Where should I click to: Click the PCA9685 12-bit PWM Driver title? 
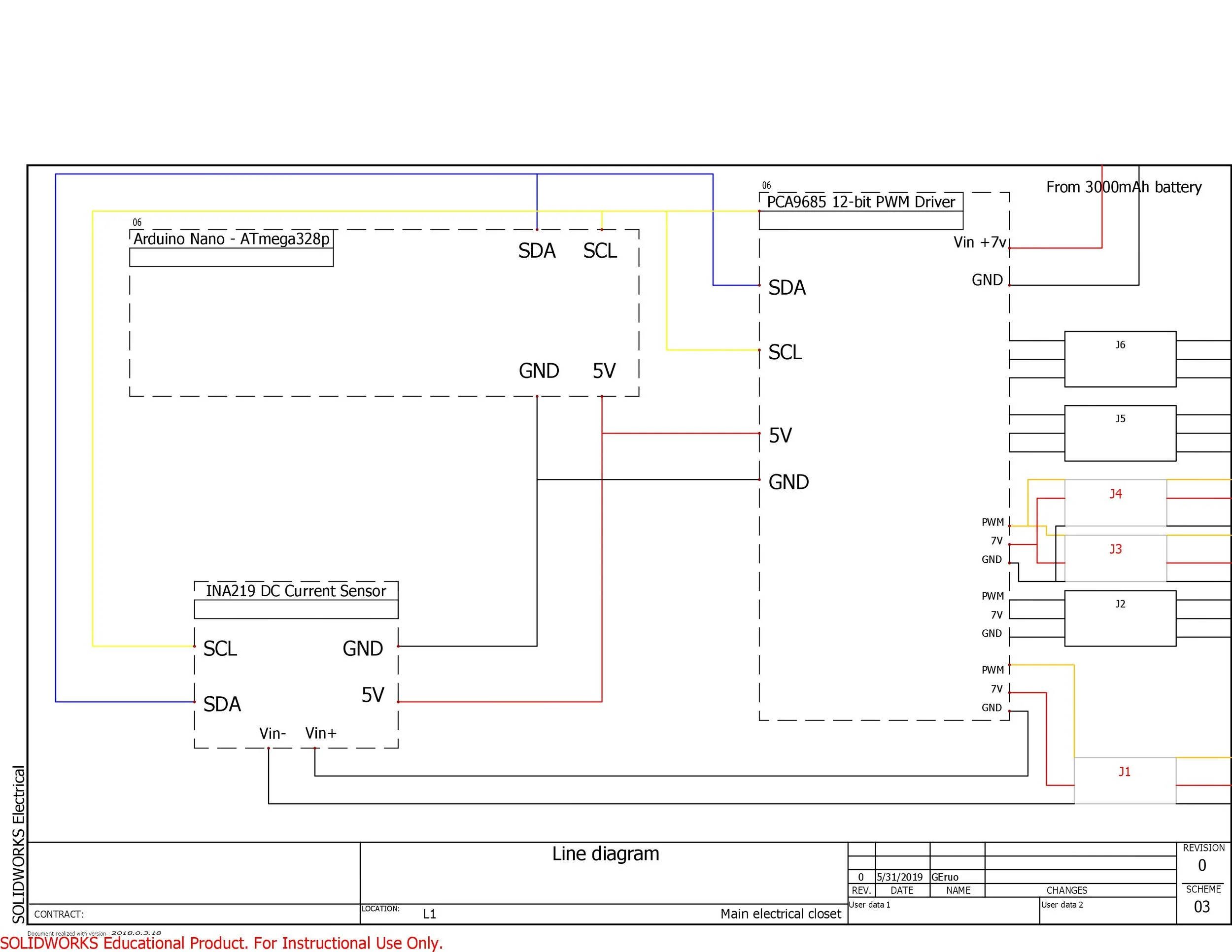[861, 202]
